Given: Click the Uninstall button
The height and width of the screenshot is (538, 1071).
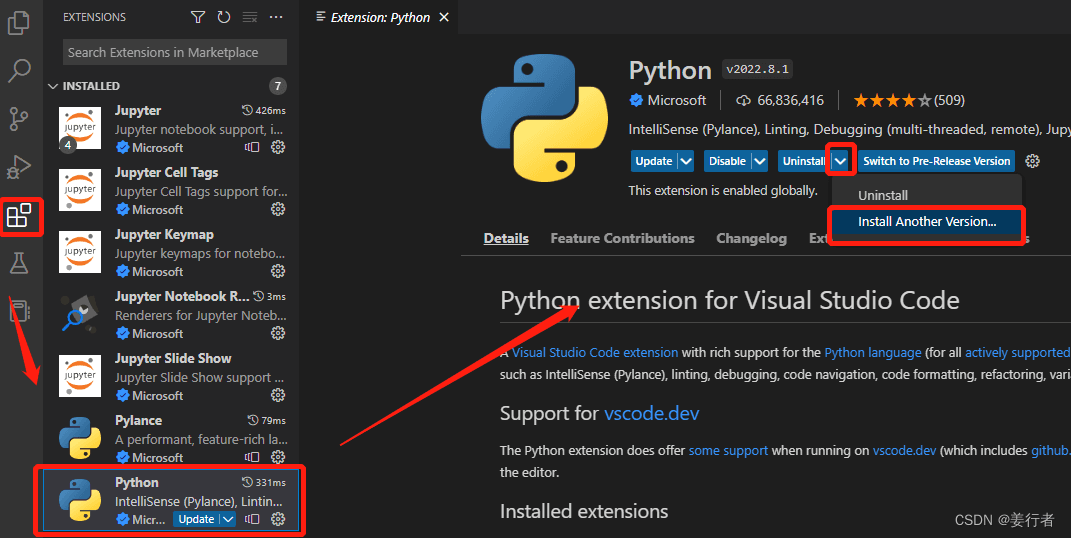Looking at the screenshot, I should point(804,161).
